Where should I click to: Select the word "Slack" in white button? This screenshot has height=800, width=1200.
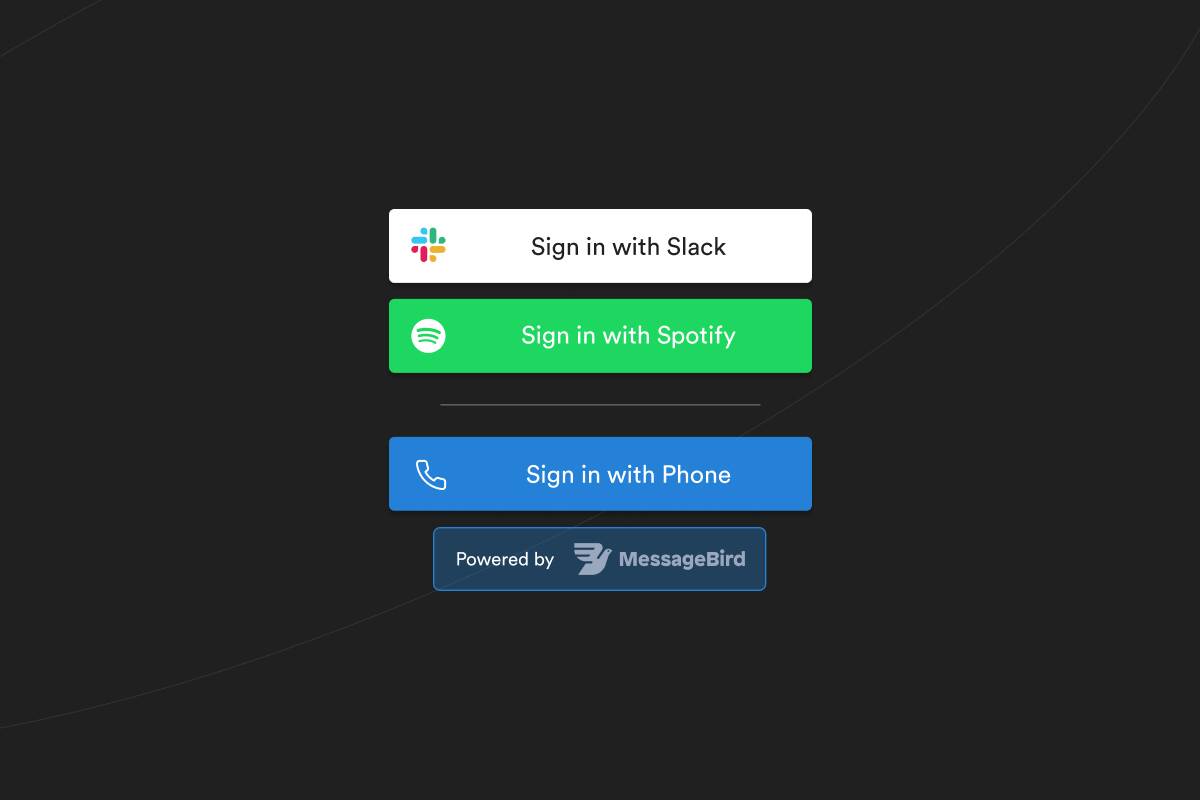coord(696,246)
